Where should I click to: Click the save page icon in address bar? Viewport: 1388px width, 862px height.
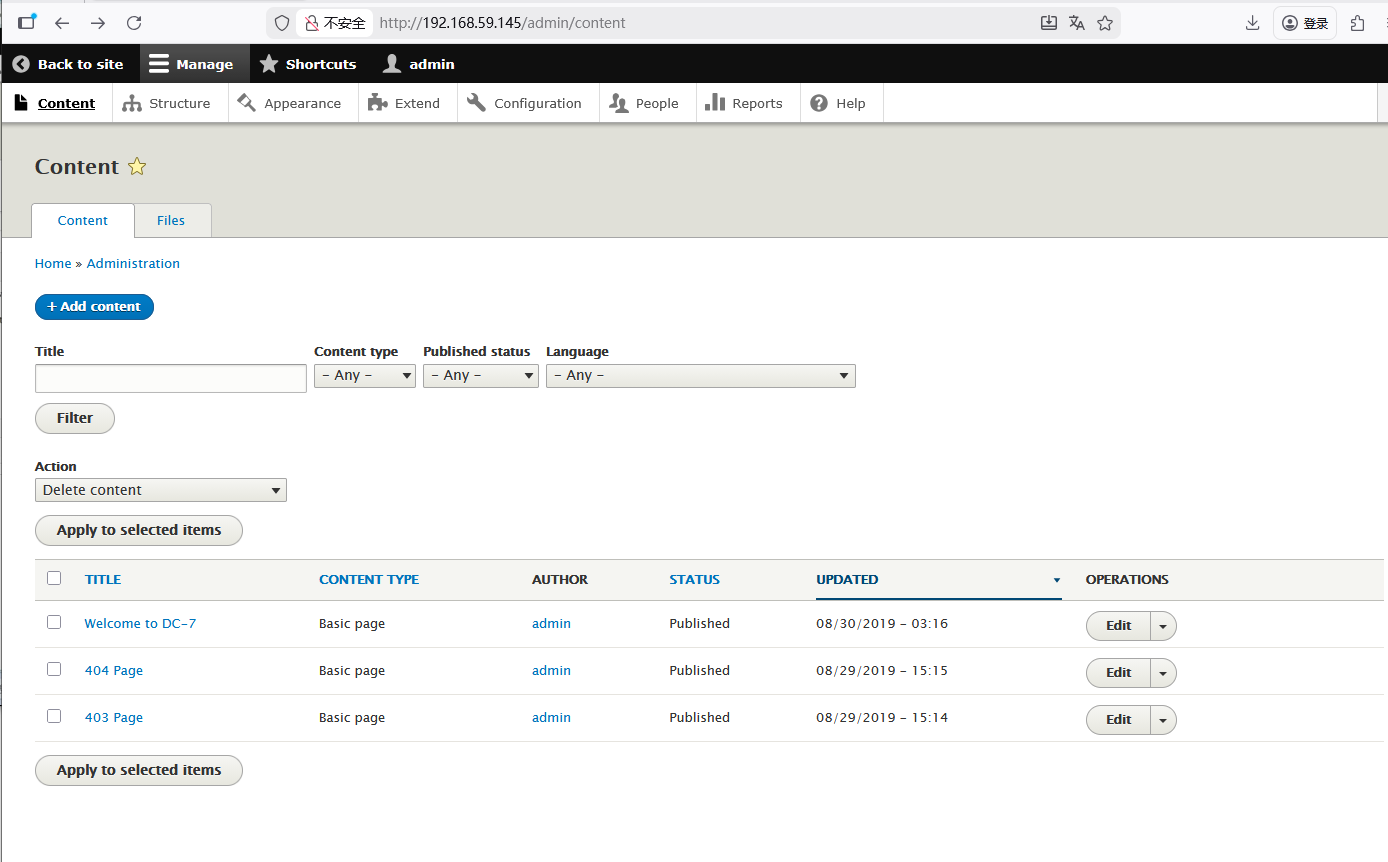click(x=1049, y=23)
